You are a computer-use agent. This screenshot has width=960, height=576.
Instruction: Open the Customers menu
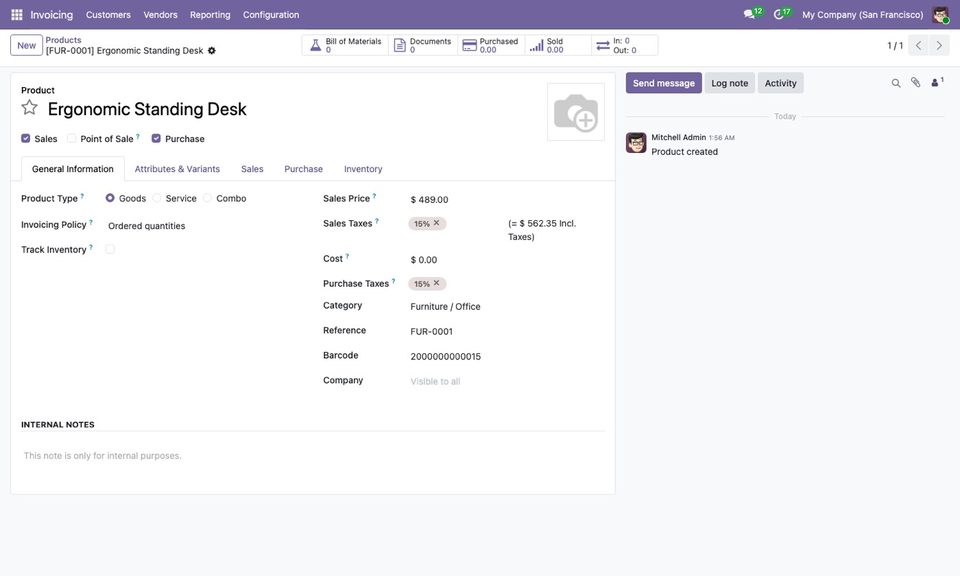pyautogui.click(x=108, y=15)
